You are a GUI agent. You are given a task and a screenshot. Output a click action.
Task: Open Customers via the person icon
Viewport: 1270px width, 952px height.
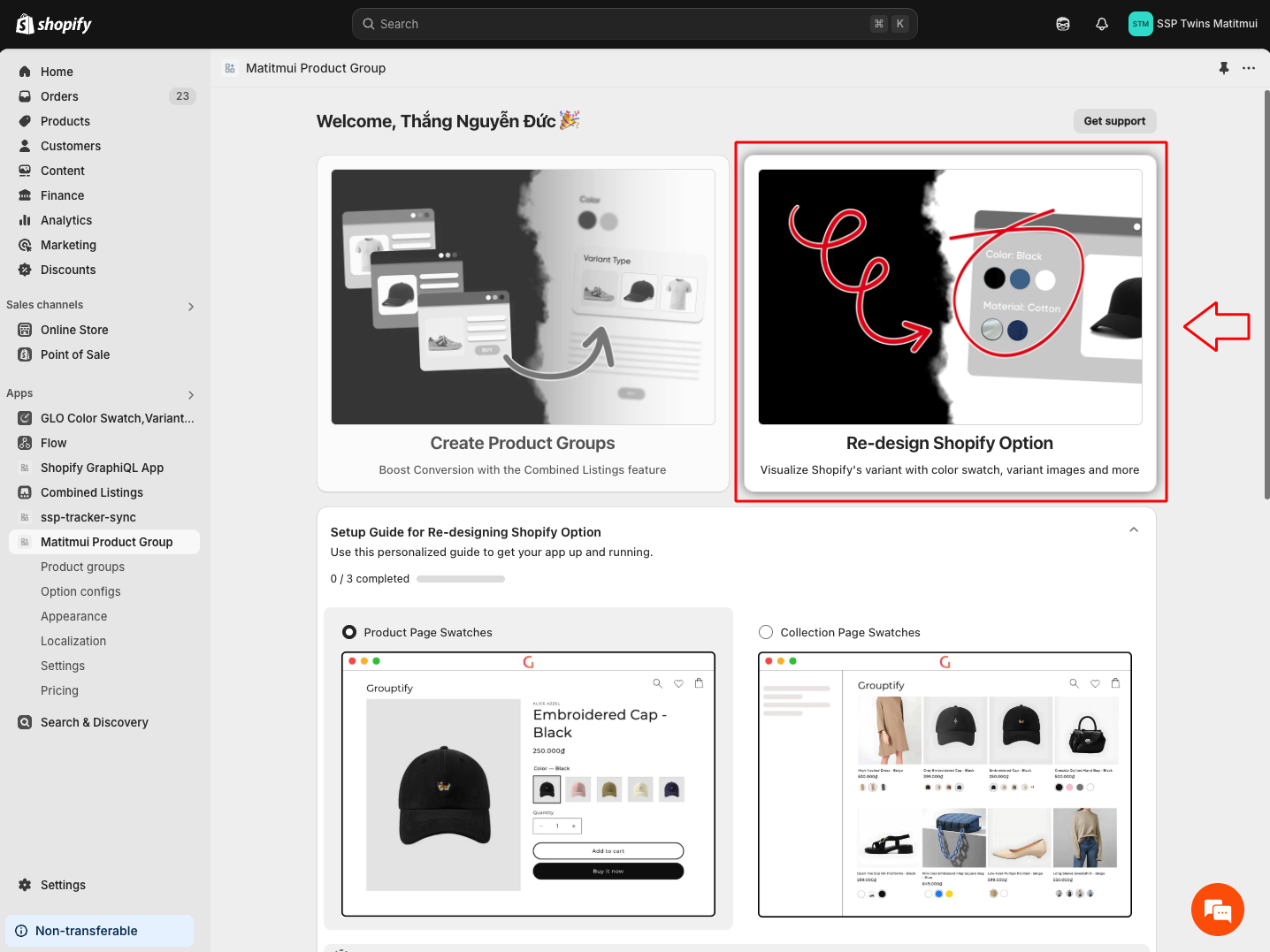click(x=25, y=146)
